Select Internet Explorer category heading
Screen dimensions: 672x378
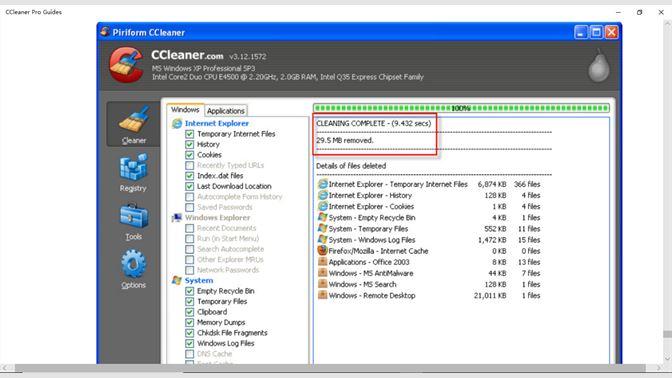pos(216,123)
